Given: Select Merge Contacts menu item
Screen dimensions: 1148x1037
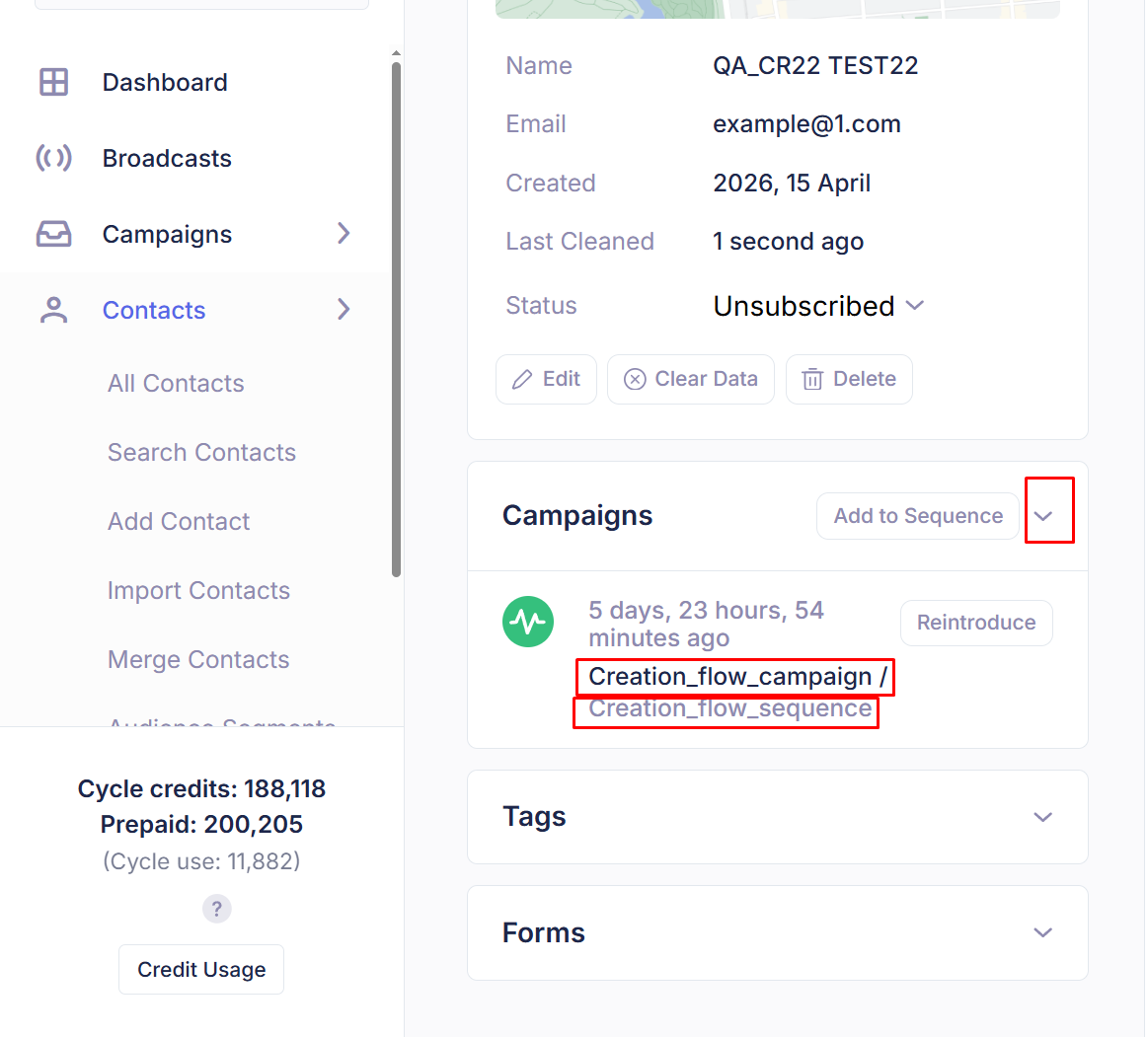Looking at the screenshot, I should [198, 659].
